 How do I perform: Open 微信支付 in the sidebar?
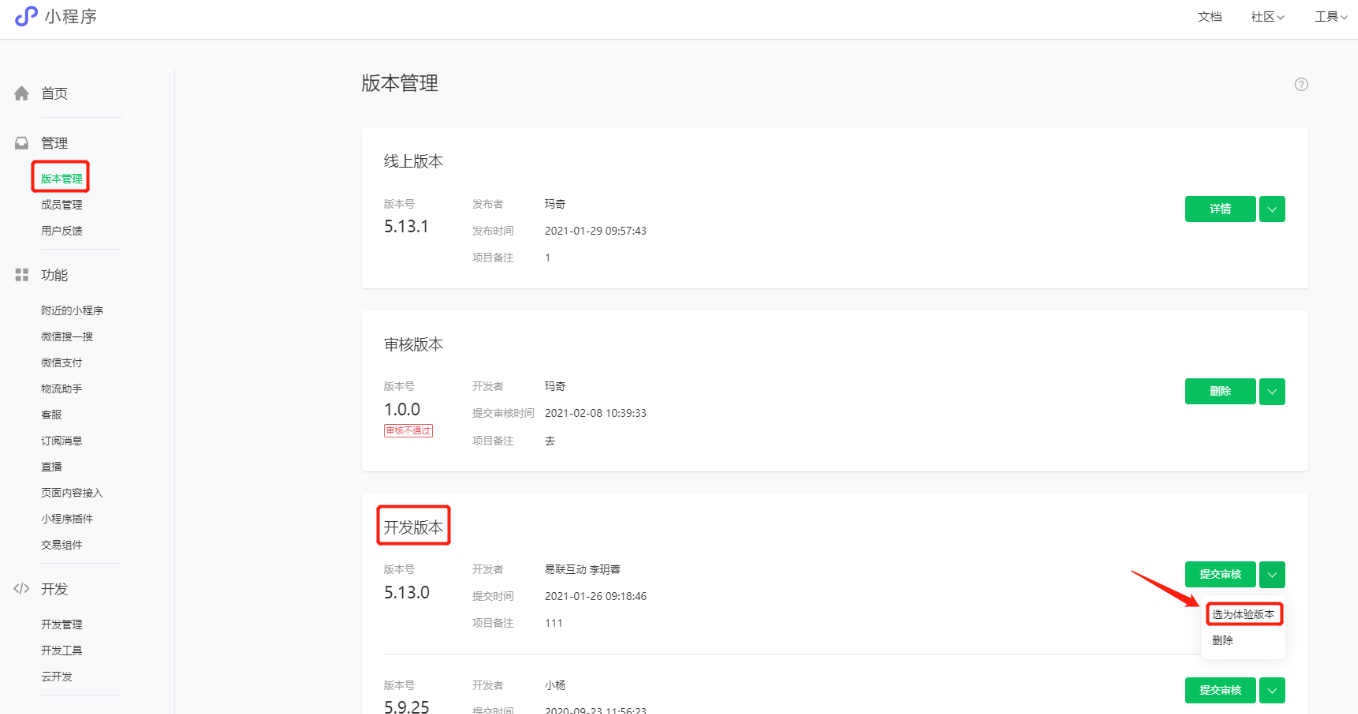point(62,362)
